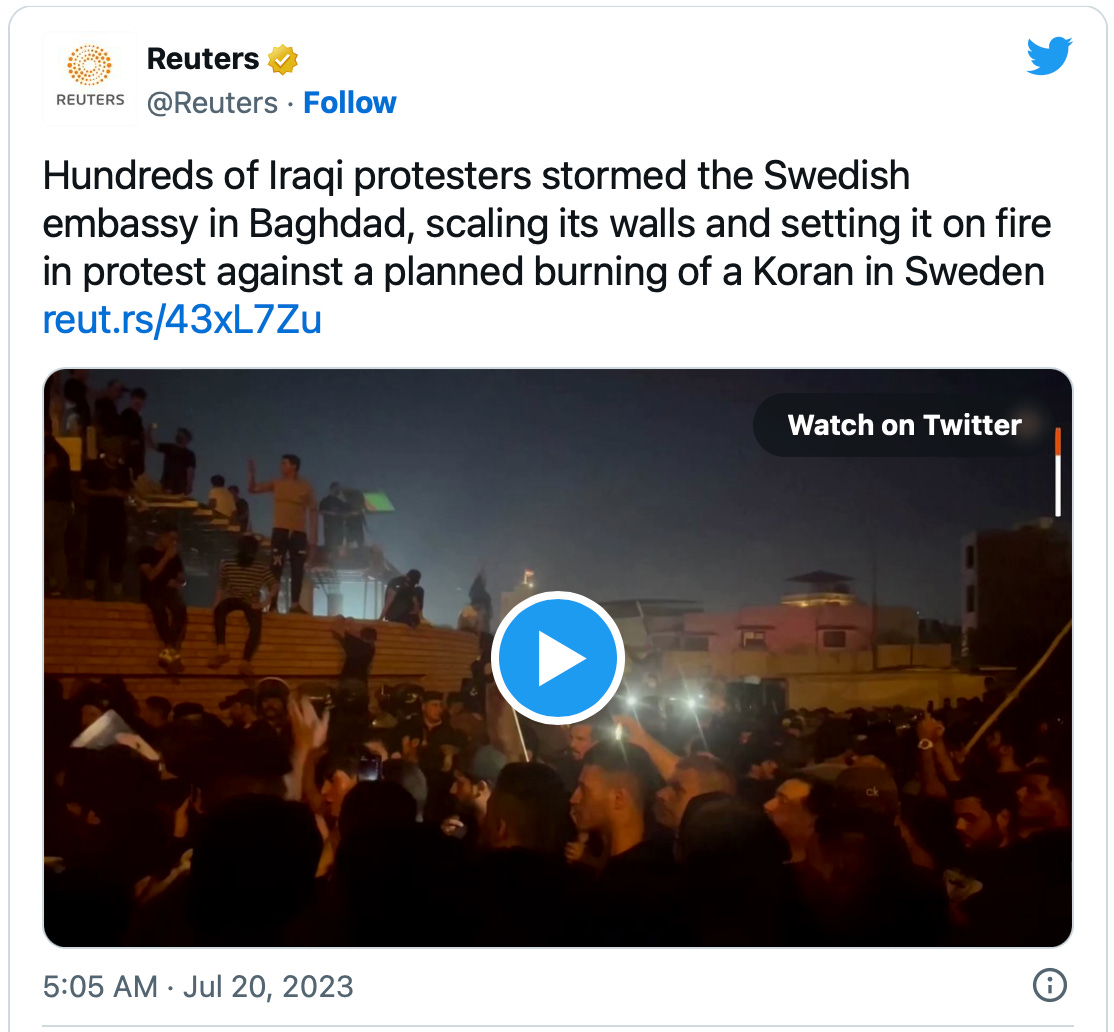Viewport: 1114px width, 1032px height.
Task: Click the Watch on Twitter button
Action: (904, 425)
